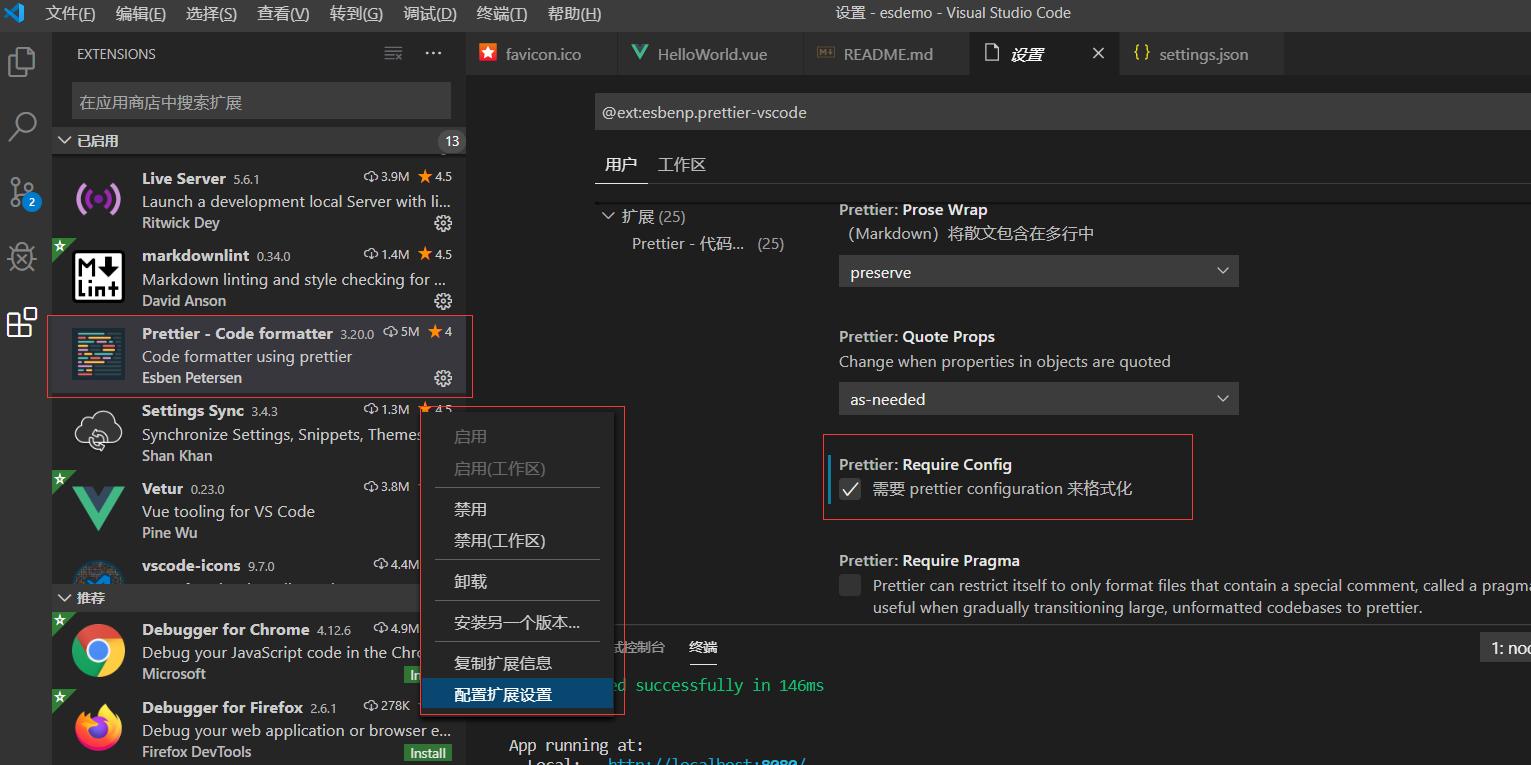
Task: Click the clear extensions search results icon
Action: point(394,53)
